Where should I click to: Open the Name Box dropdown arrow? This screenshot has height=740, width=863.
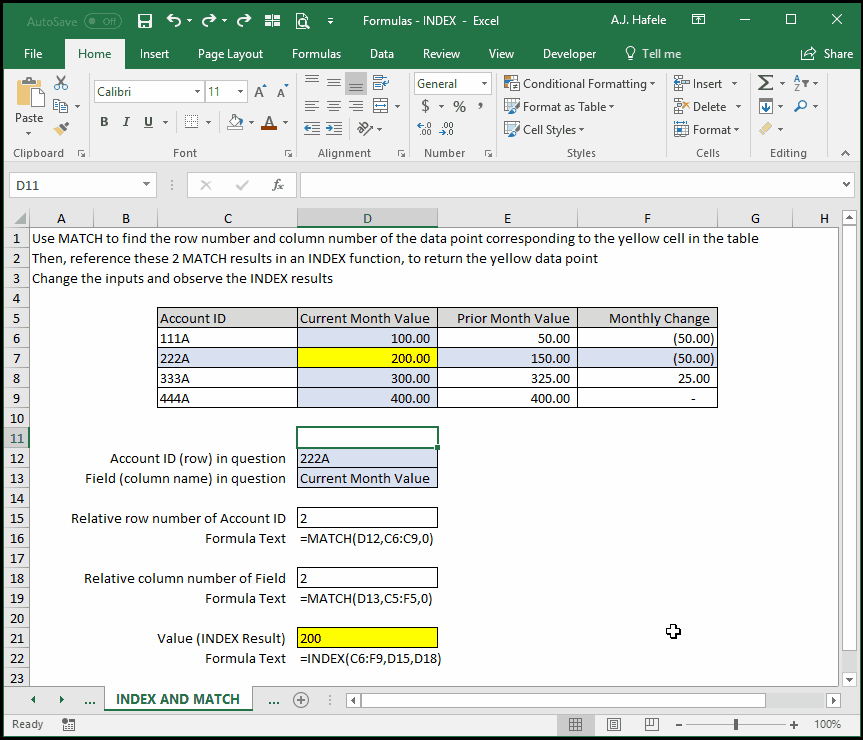click(x=146, y=185)
